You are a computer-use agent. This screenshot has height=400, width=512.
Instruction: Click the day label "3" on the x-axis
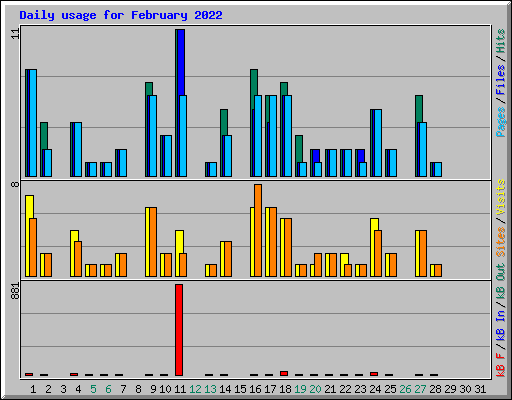click(63, 389)
